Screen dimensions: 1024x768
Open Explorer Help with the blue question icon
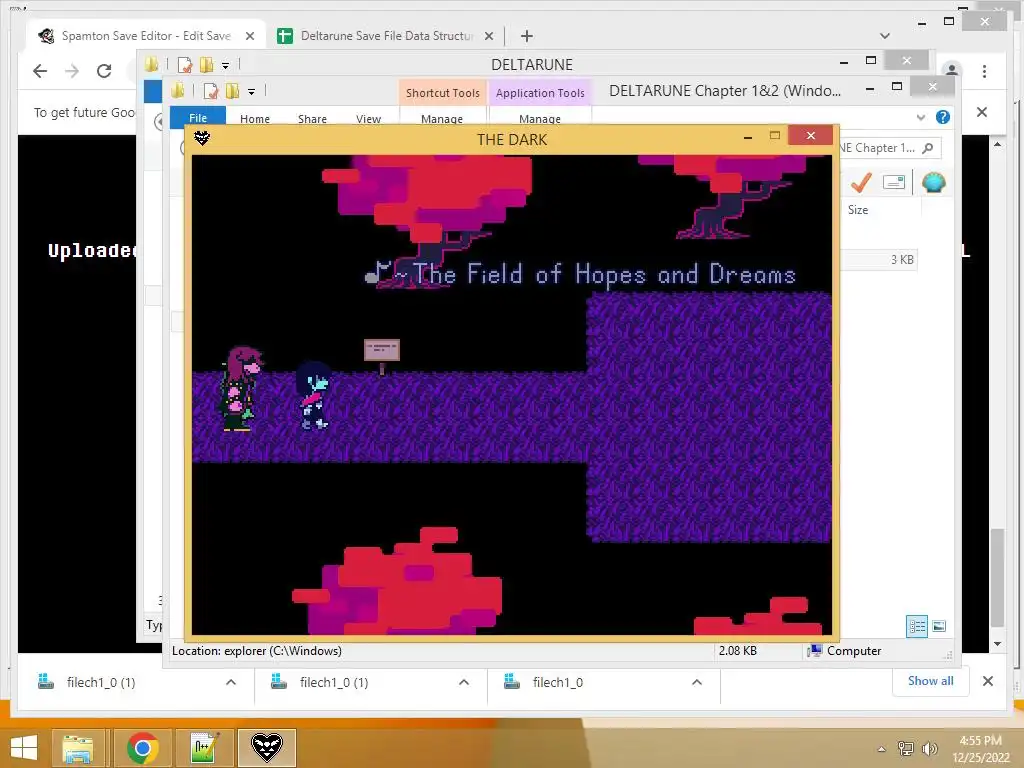click(942, 117)
